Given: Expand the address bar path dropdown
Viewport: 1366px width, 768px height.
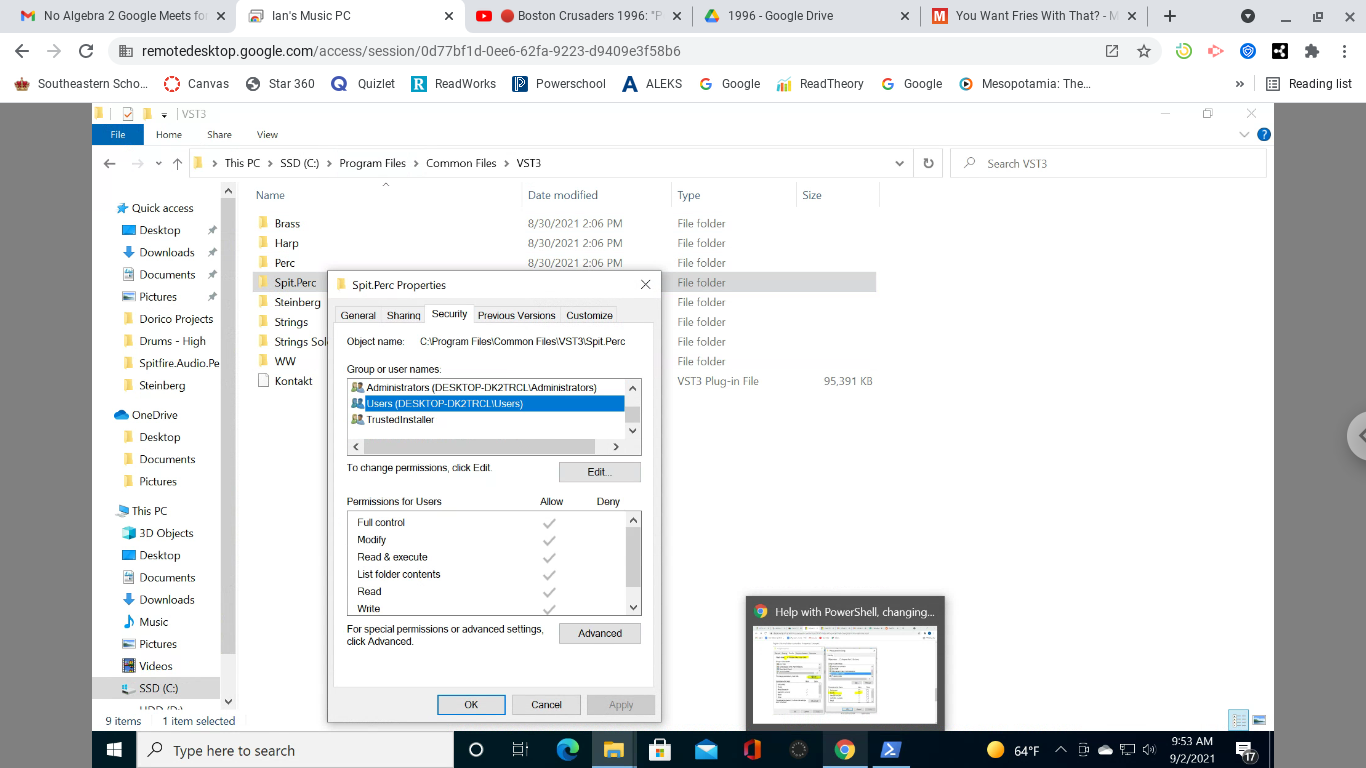Looking at the screenshot, I should pyautogui.click(x=898, y=162).
